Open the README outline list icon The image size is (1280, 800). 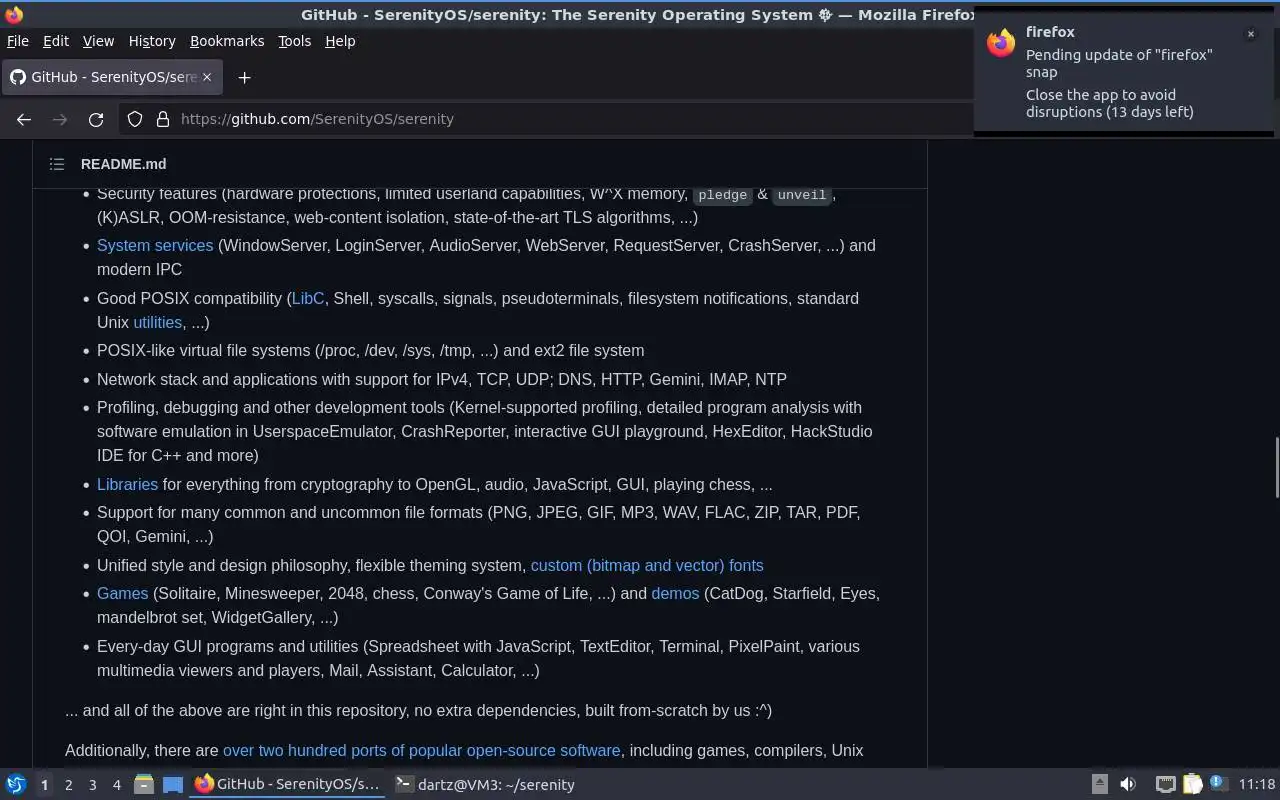pos(57,164)
